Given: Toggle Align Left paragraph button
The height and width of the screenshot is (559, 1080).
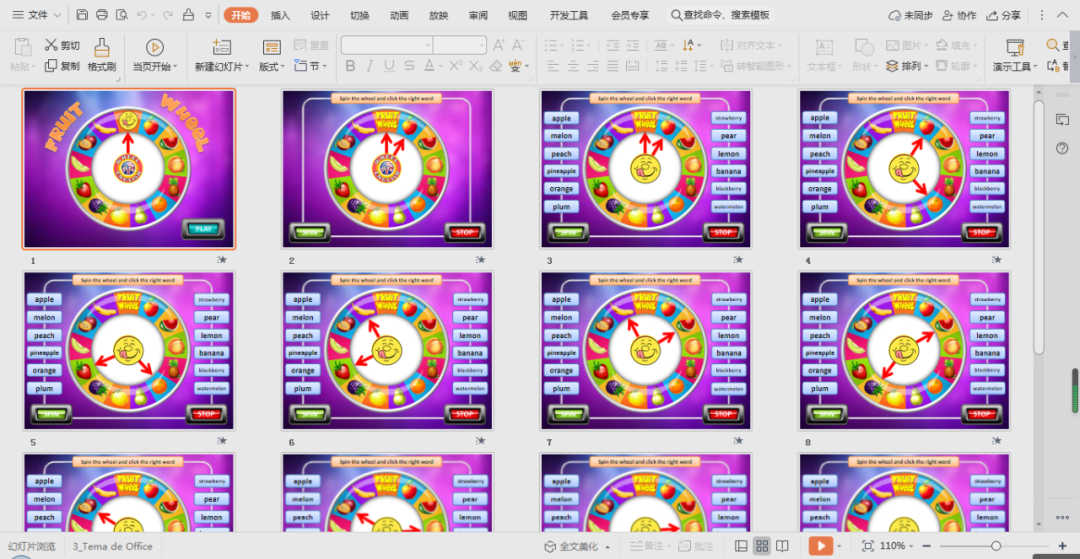Looking at the screenshot, I should pyautogui.click(x=553, y=66).
